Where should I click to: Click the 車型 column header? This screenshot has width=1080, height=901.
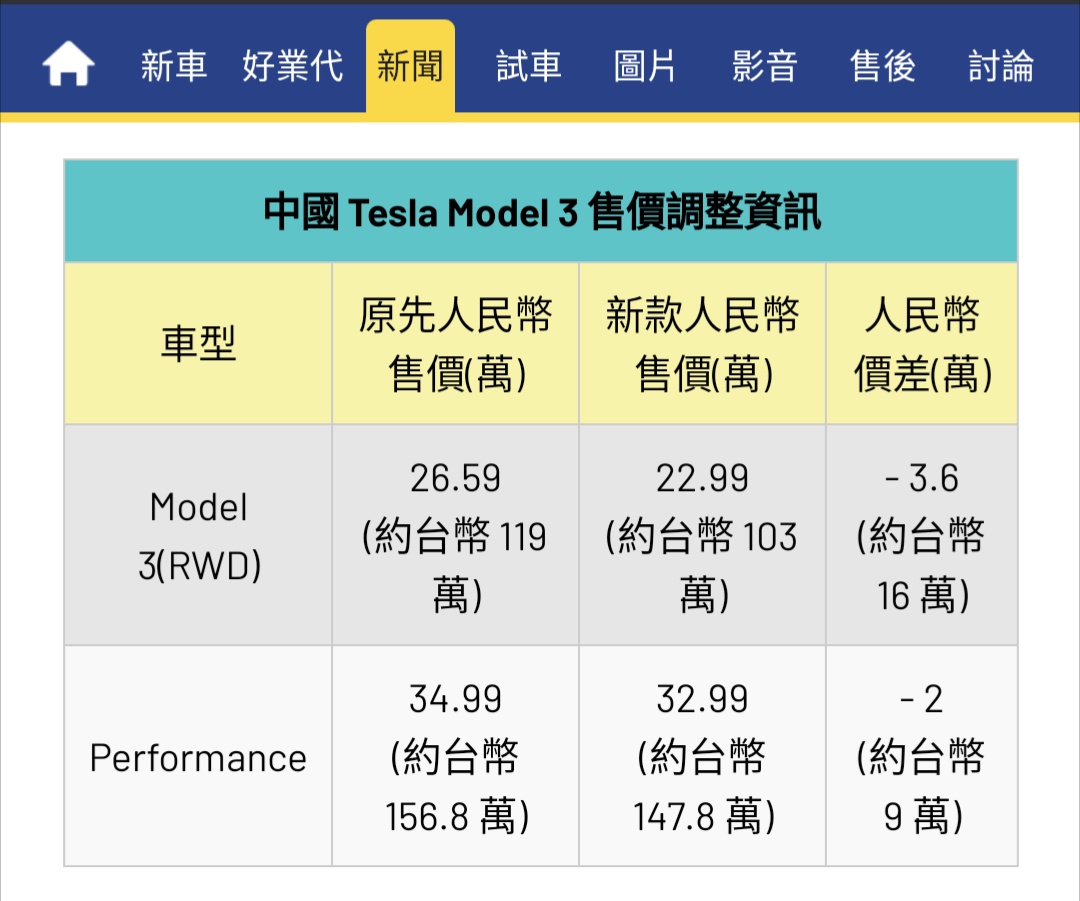[198, 344]
